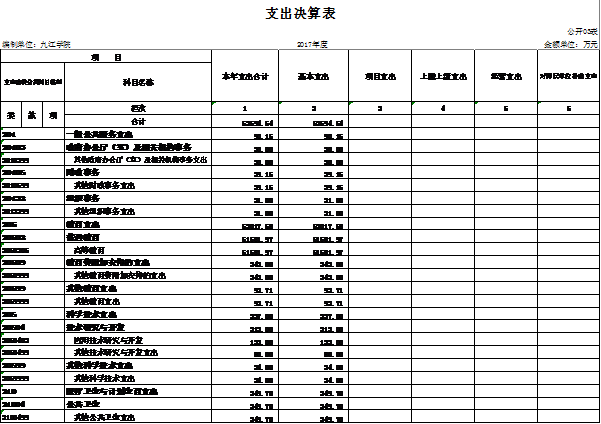Viewport: 601px width, 424px height.
Task: Click the 组织事务 cell
Action: click(138, 198)
